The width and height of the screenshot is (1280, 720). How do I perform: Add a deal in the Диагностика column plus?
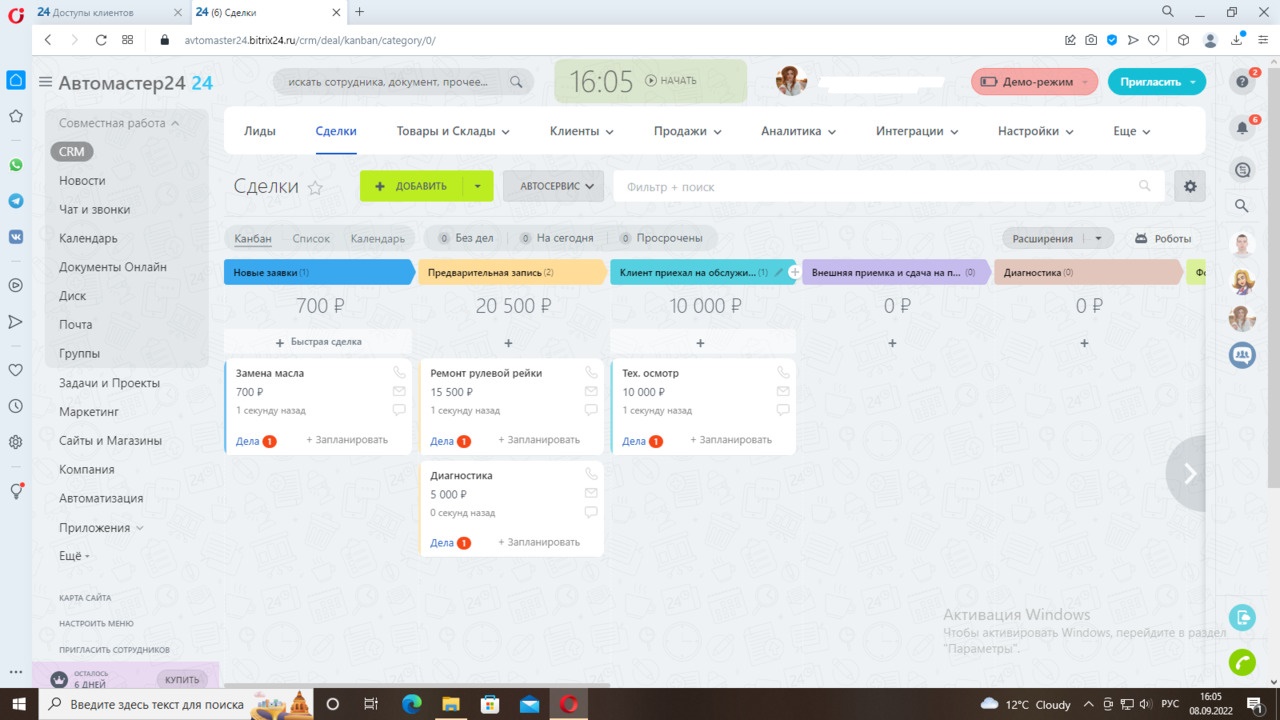tap(1084, 343)
